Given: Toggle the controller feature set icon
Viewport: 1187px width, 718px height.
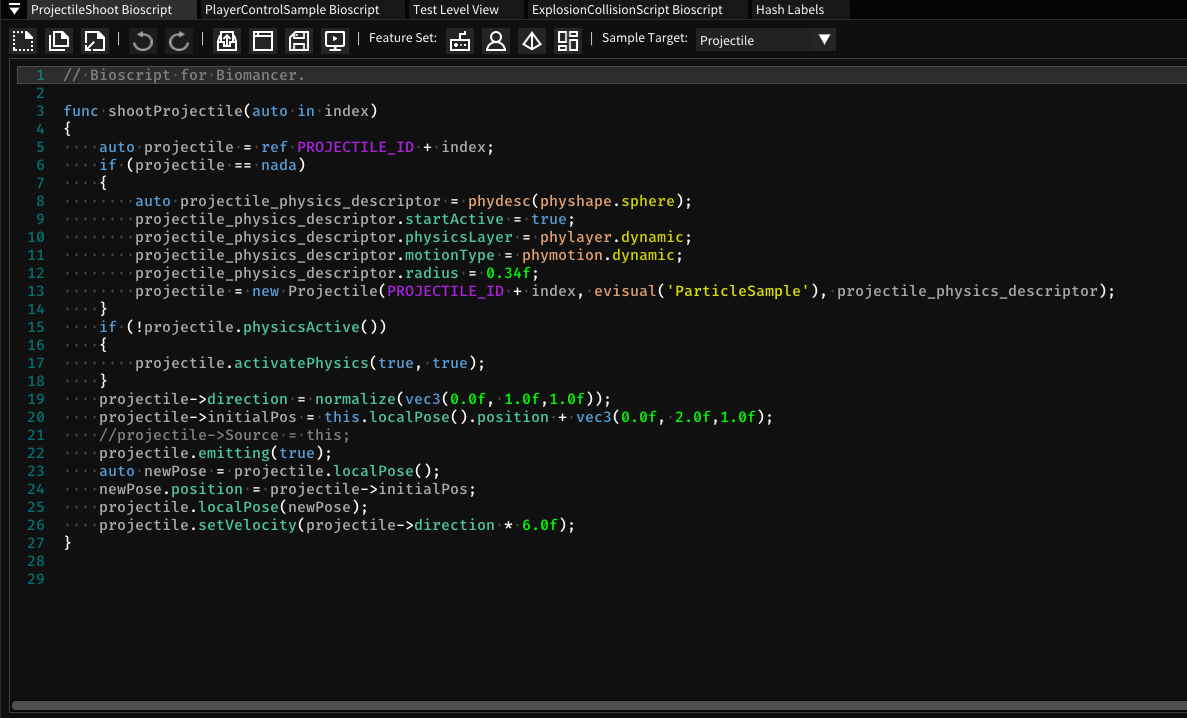Looking at the screenshot, I should tap(459, 40).
